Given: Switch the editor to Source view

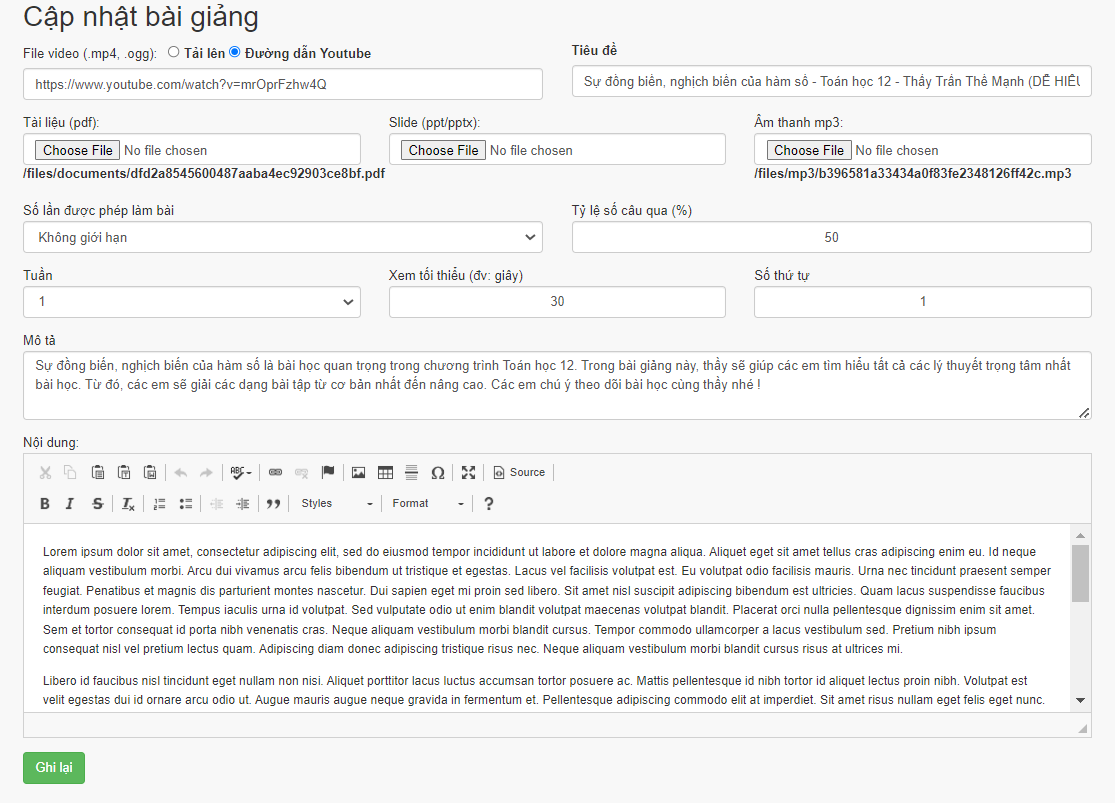Looking at the screenshot, I should tap(519, 473).
